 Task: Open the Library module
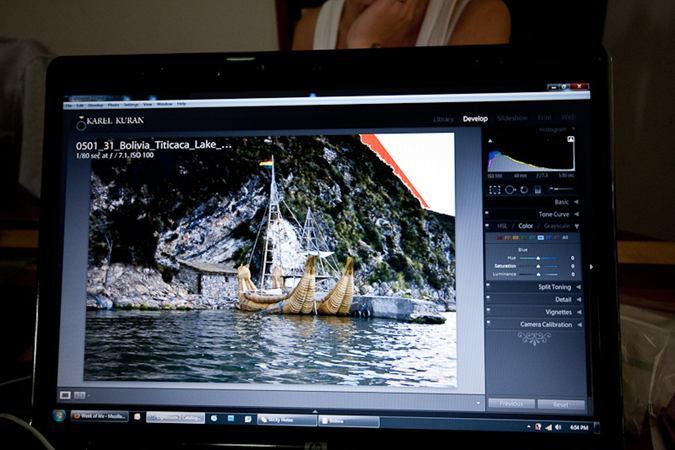click(443, 119)
